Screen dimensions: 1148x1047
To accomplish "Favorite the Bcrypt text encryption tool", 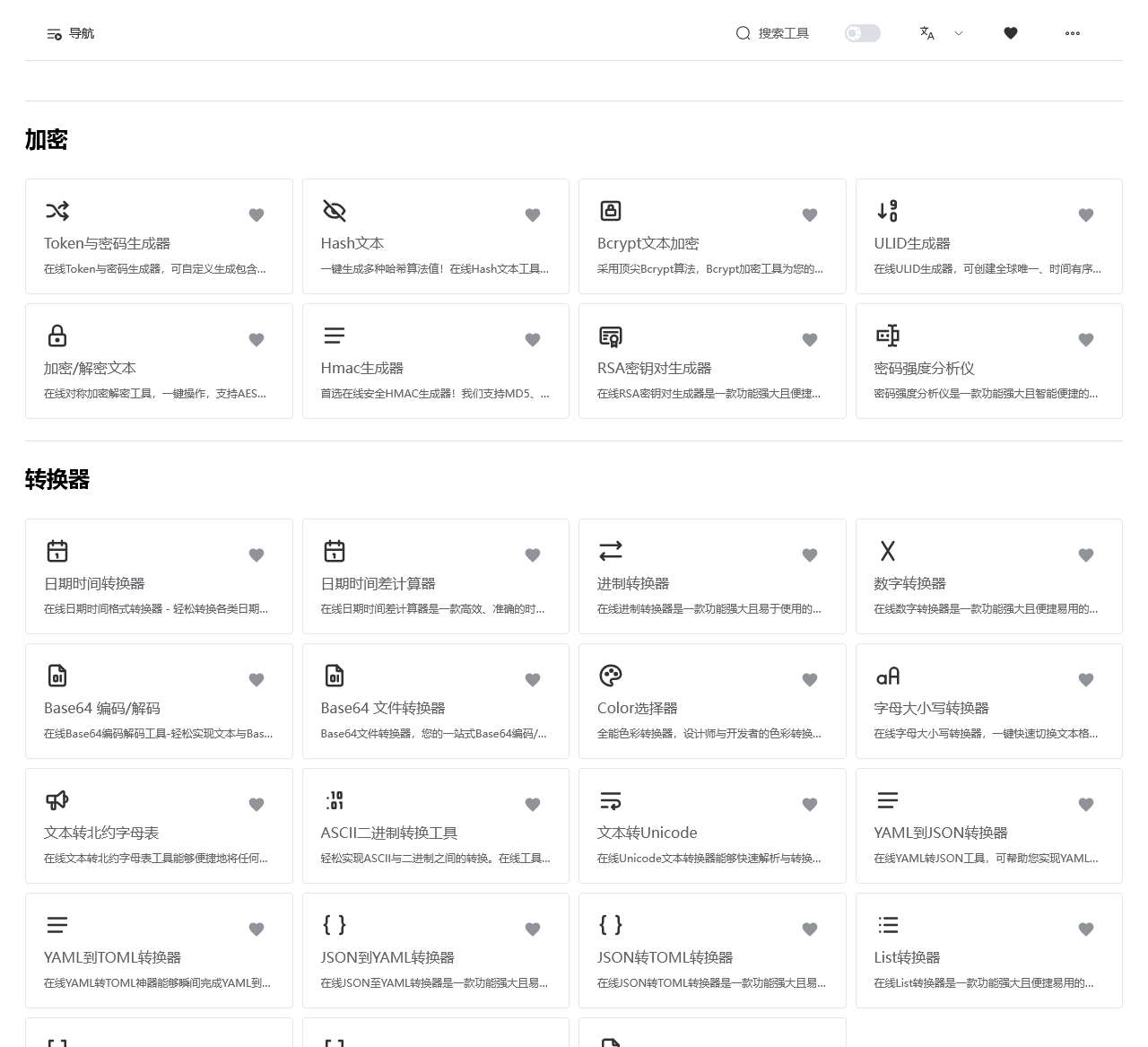I will coord(809,215).
